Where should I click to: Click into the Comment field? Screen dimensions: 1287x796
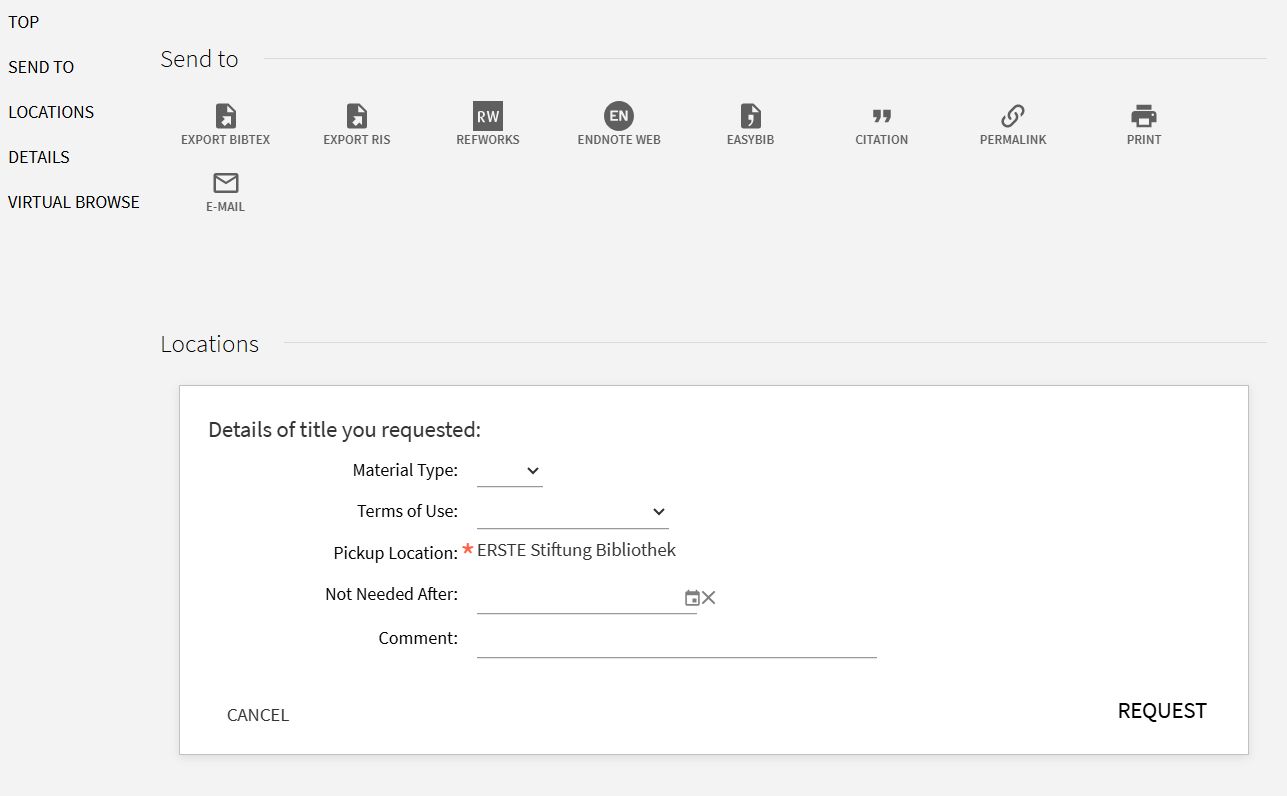coord(677,640)
